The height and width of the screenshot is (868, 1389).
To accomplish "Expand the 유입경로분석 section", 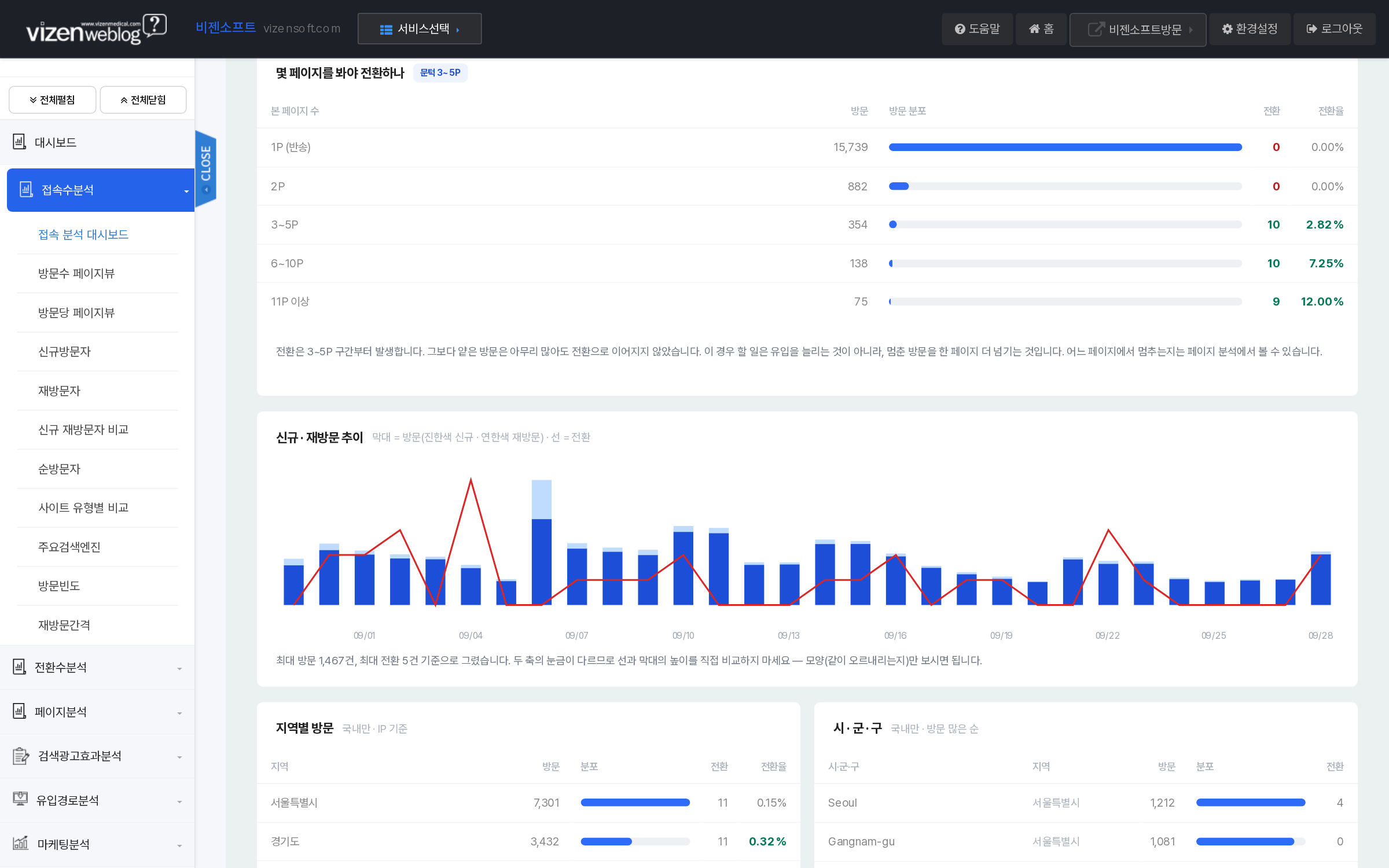I will tap(97, 801).
